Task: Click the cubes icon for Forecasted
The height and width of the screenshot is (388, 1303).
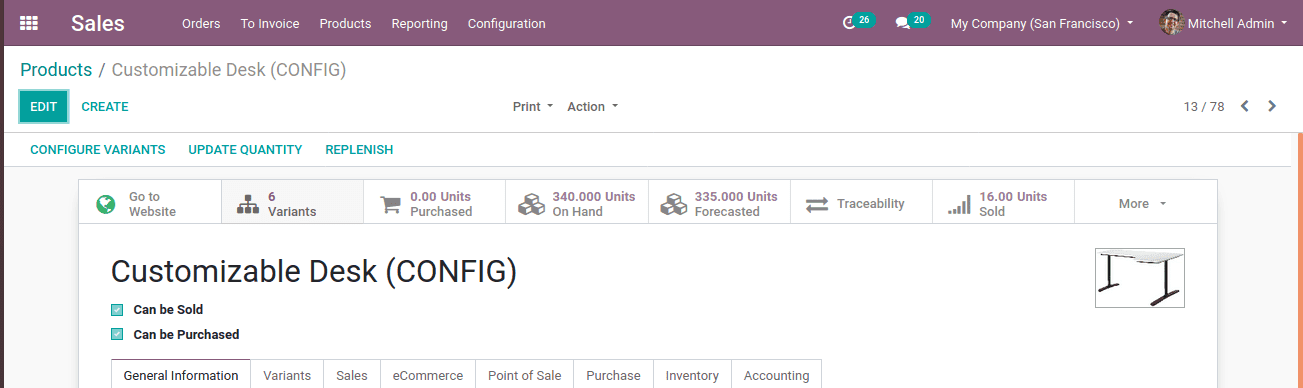Action: pos(673,204)
